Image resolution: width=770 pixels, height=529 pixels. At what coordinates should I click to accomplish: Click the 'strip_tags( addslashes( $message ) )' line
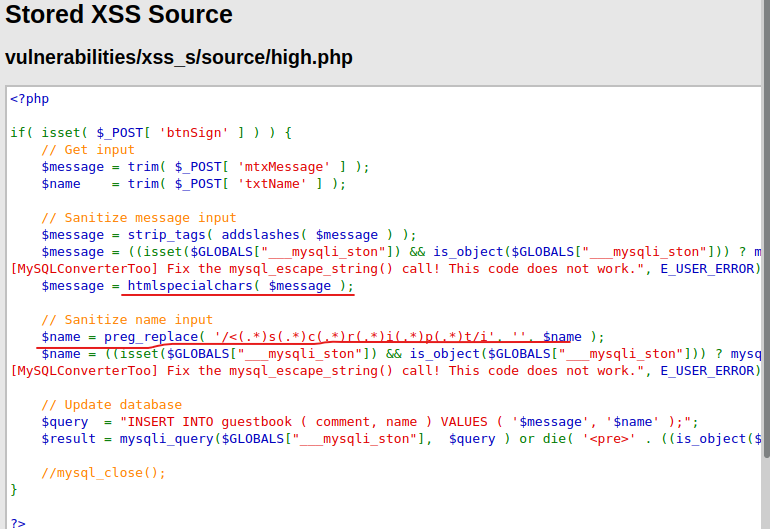click(x=229, y=235)
